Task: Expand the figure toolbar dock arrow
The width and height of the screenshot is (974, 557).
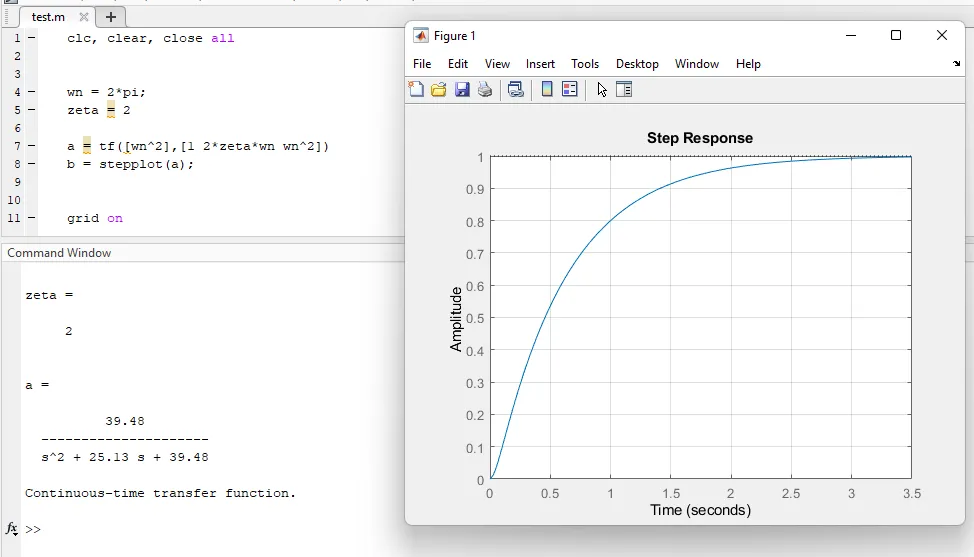Action: click(957, 64)
